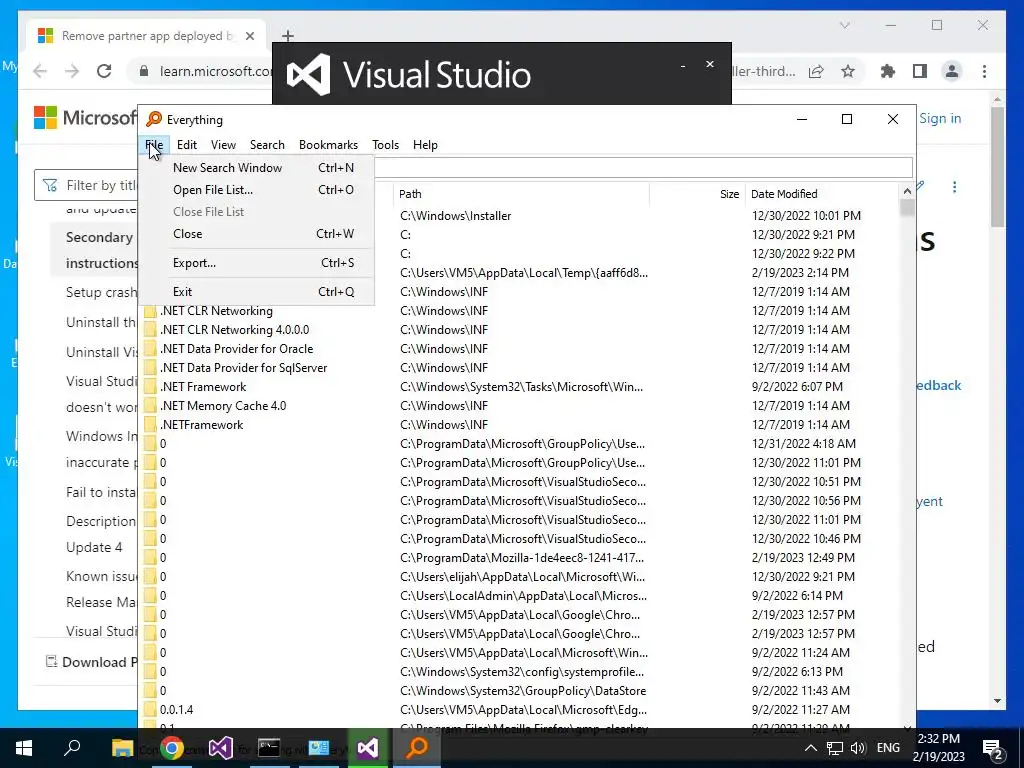Click the scroll up arrow in Everything results
The image size is (1024, 768).
point(906,191)
